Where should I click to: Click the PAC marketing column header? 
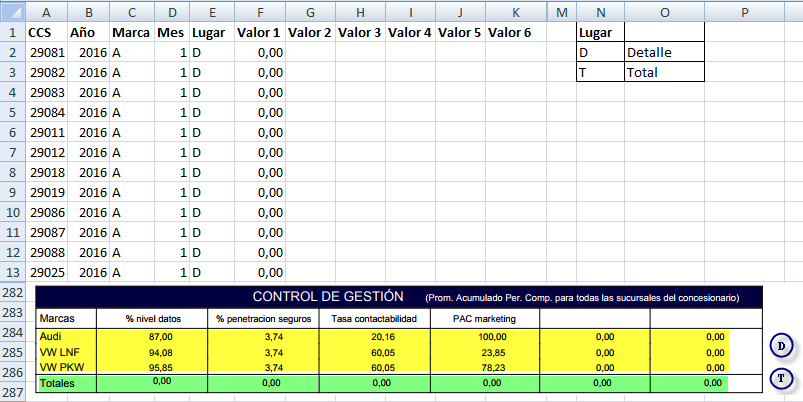[x=484, y=318]
